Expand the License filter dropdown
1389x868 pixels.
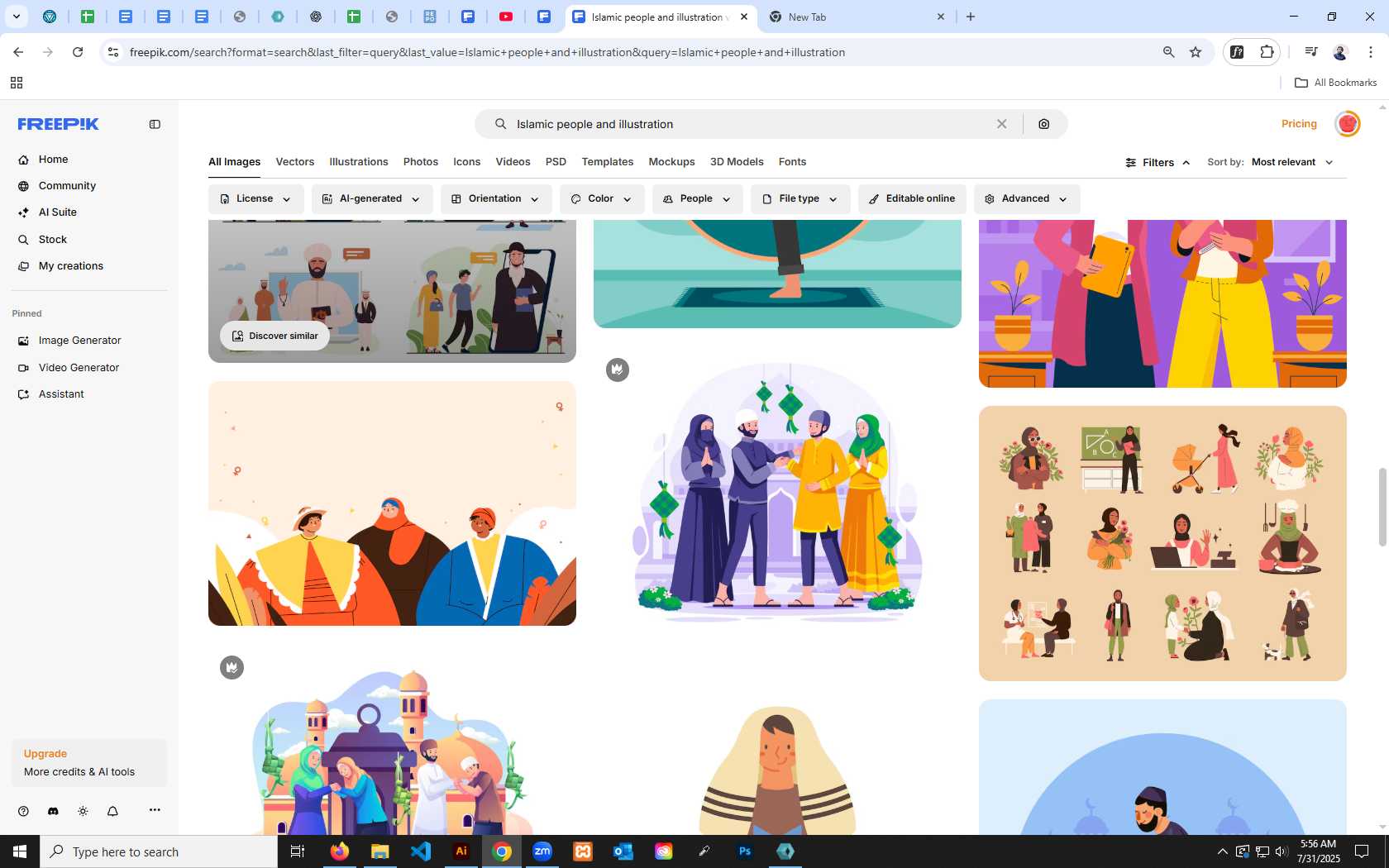[x=255, y=199]
